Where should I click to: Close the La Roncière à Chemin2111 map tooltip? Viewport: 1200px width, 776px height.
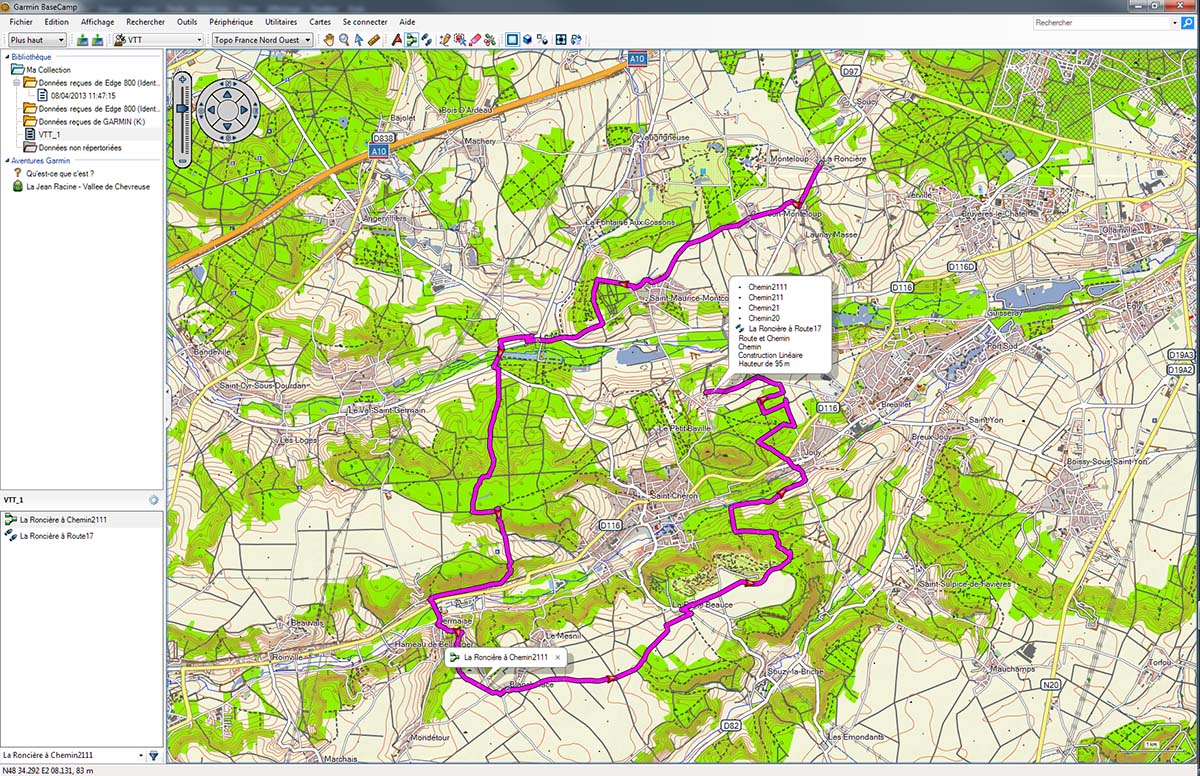pyautogui.click(x=557, y=658)
